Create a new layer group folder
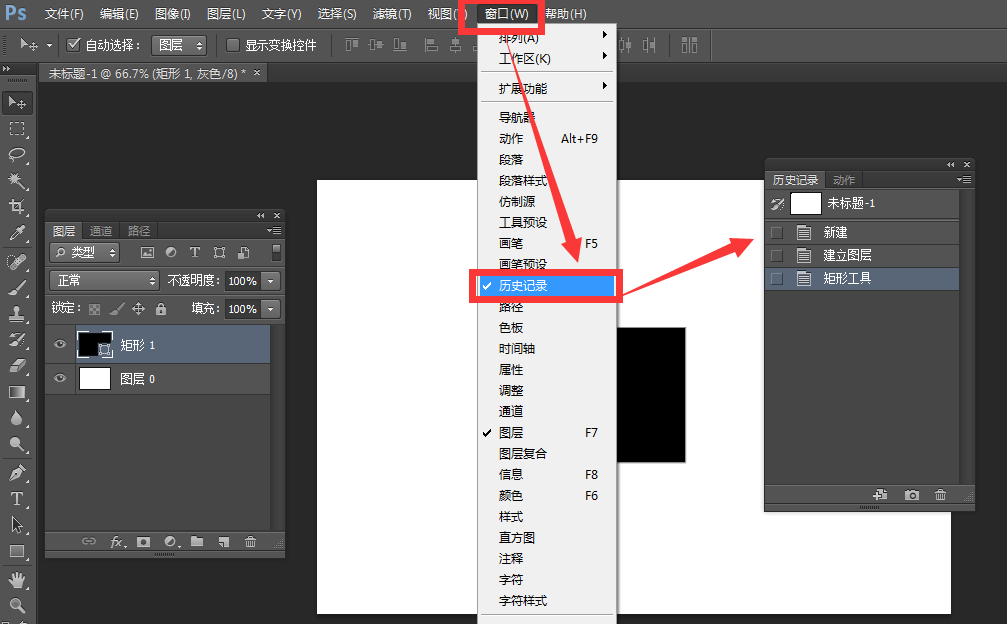 (197, 542)
